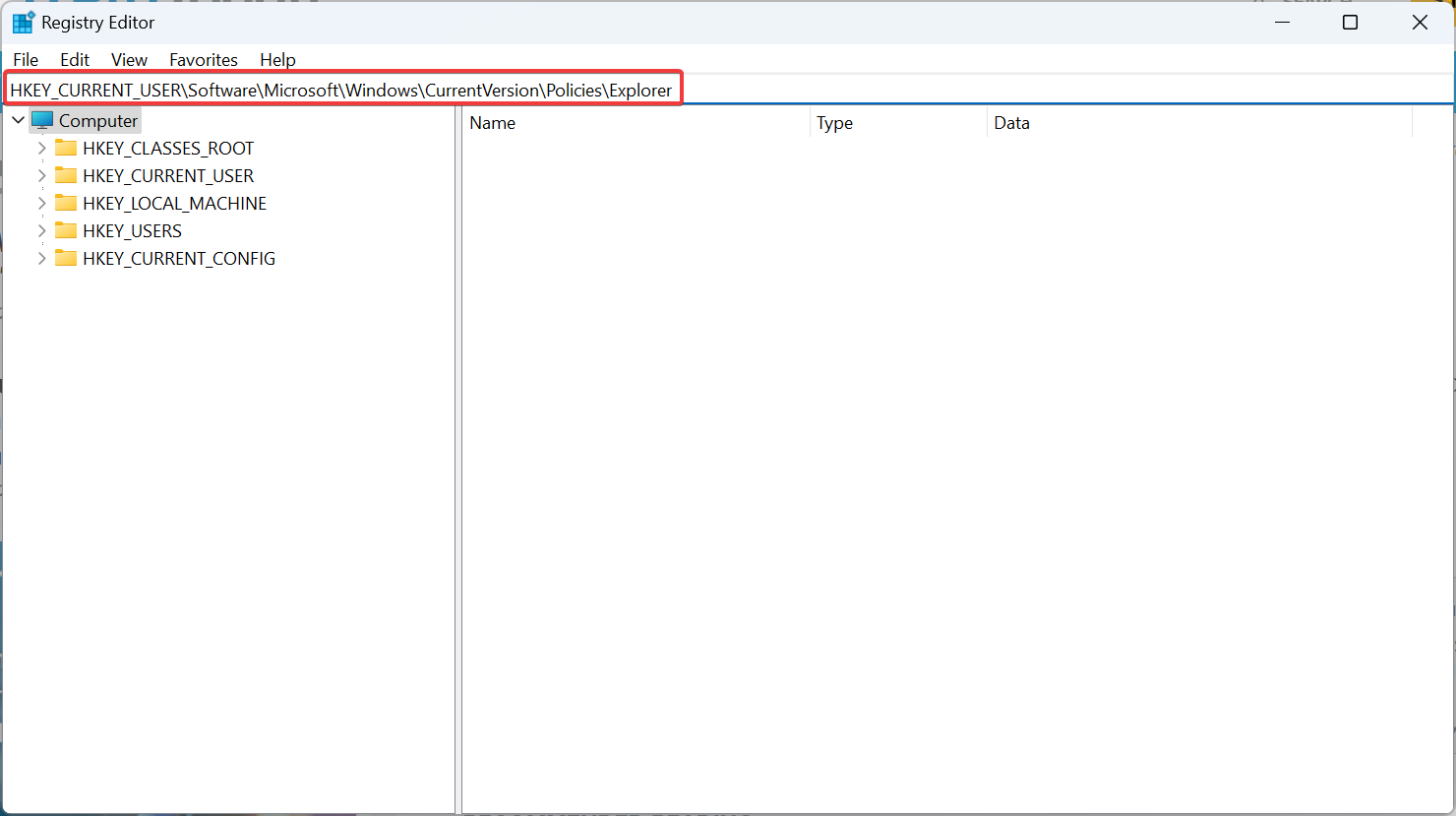Expand the HKEY_CURRENT_CONFIG hive
1456x816 pixels.
tap(41, 259)
